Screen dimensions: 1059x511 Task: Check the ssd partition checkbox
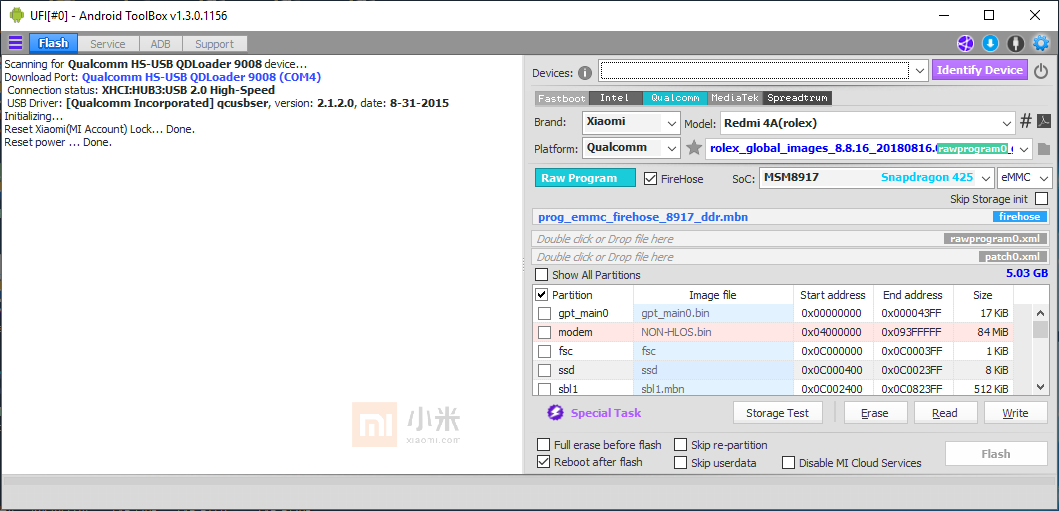(x=544, y=370)
